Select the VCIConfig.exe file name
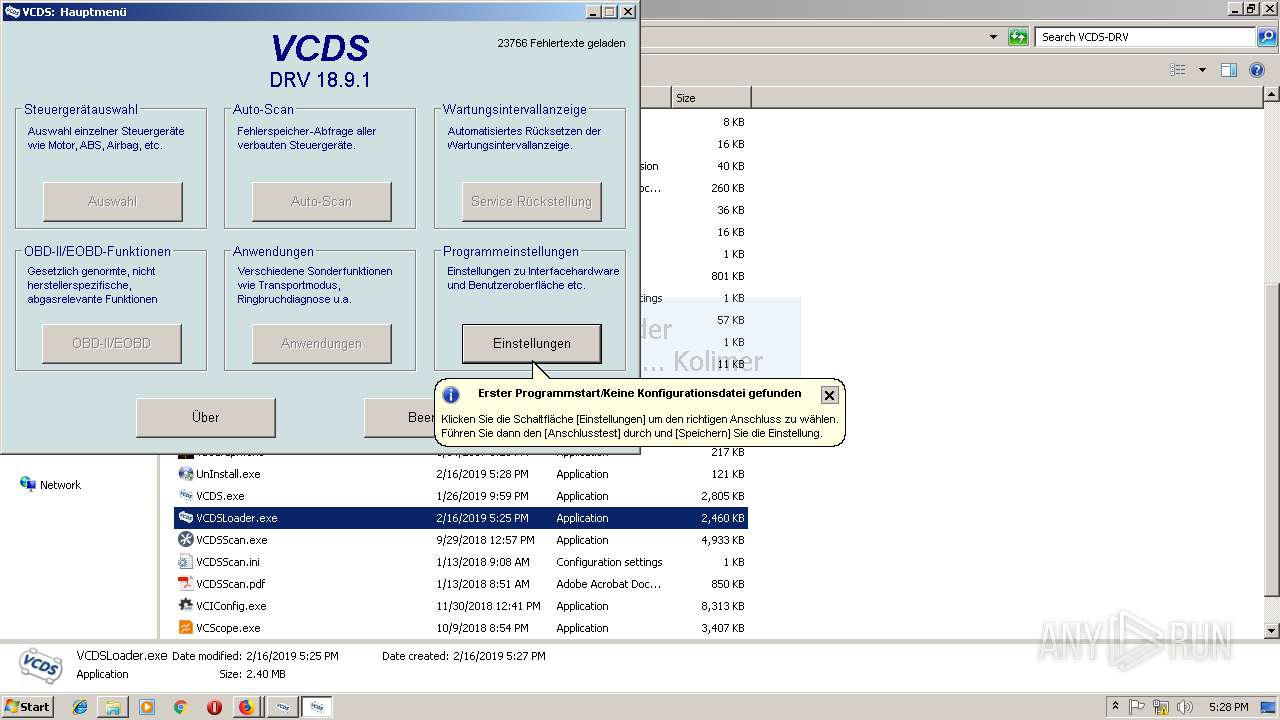This screenshot has height=720, width=1280. click(x=231, y=606)
